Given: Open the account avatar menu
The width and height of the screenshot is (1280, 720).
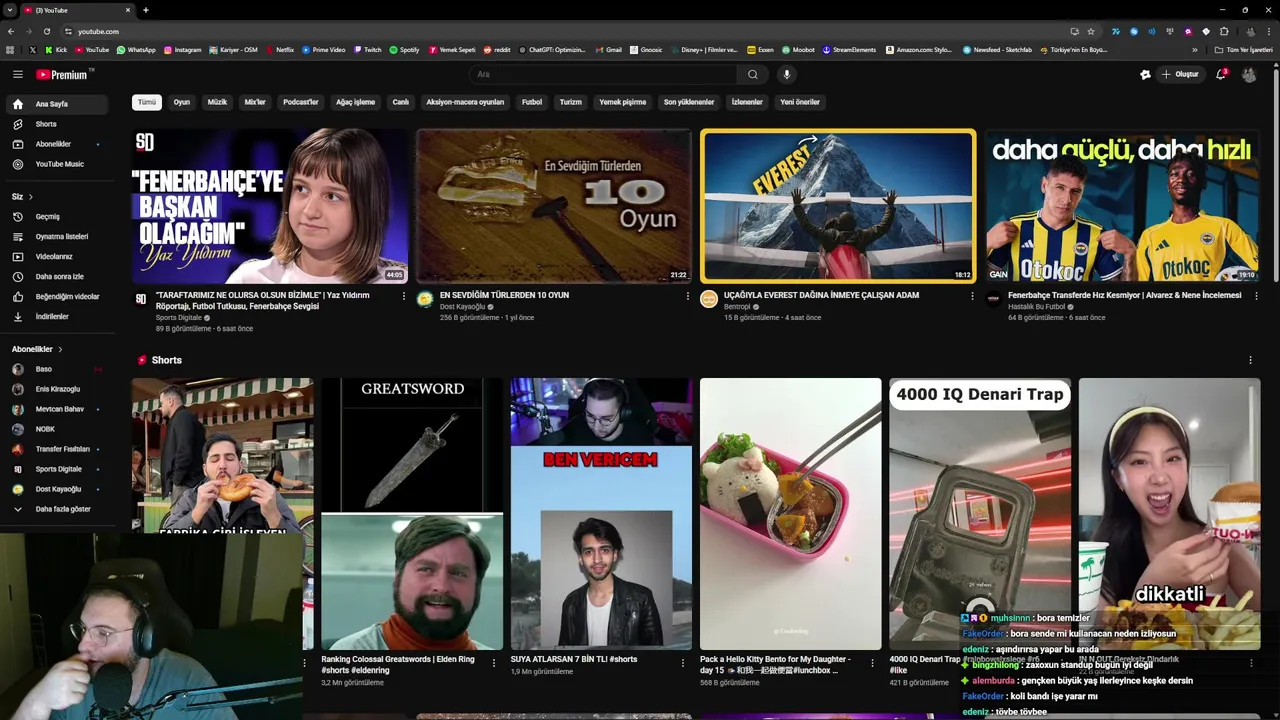Looking at the screenshot, I should point(1249,74).
